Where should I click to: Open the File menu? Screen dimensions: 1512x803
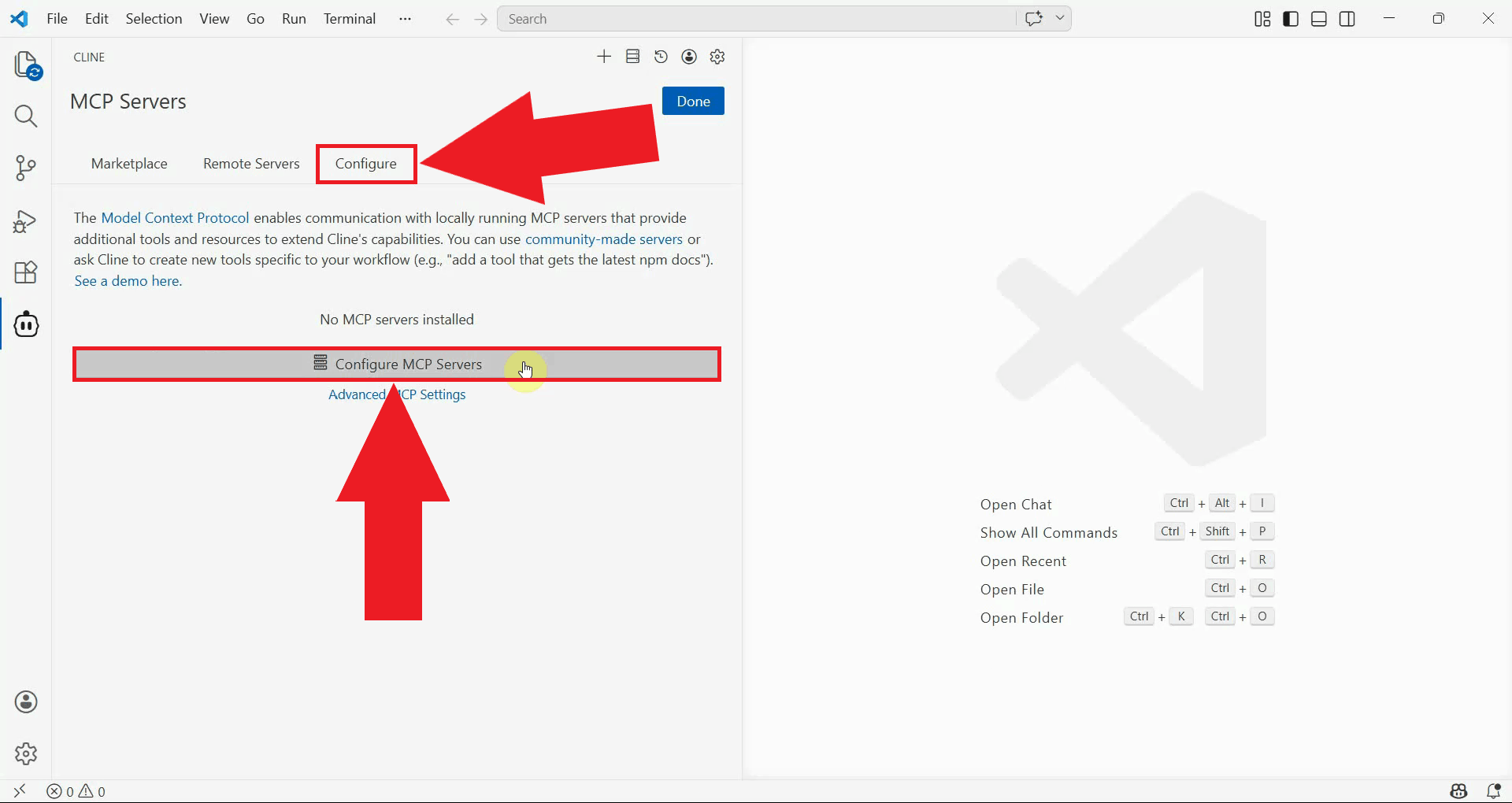[x=57, y=19]
